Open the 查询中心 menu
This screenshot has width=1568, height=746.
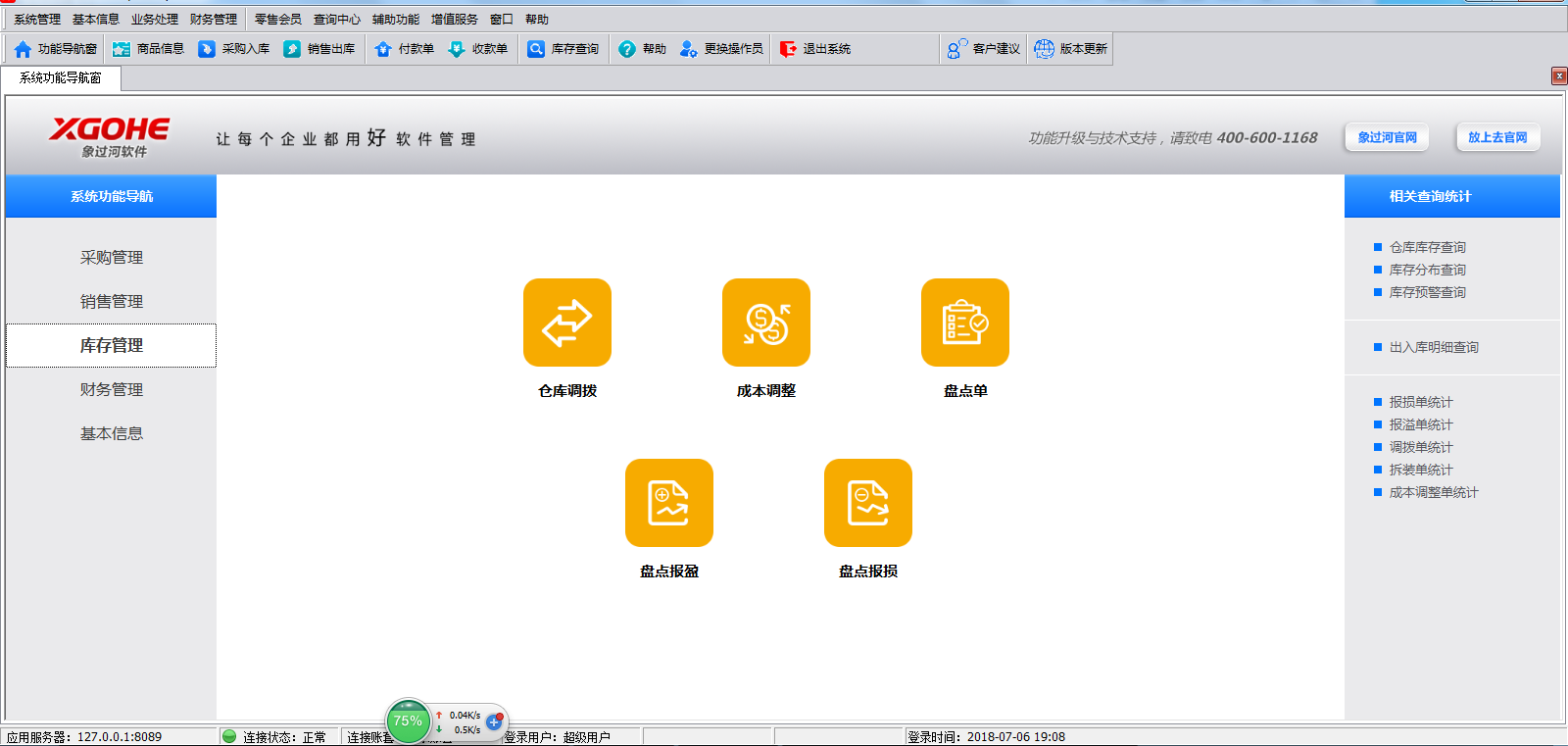337,20
